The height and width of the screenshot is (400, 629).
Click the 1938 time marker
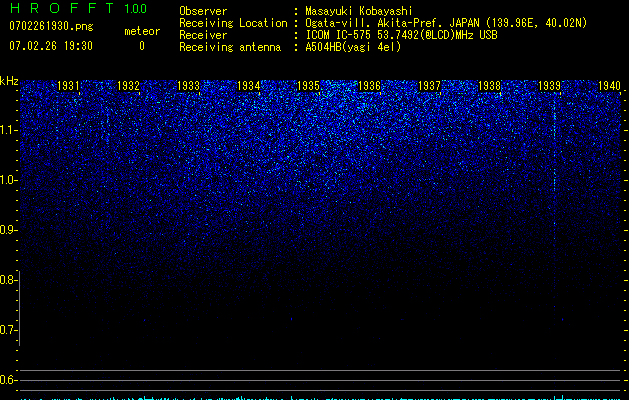[x=489, y=85]
